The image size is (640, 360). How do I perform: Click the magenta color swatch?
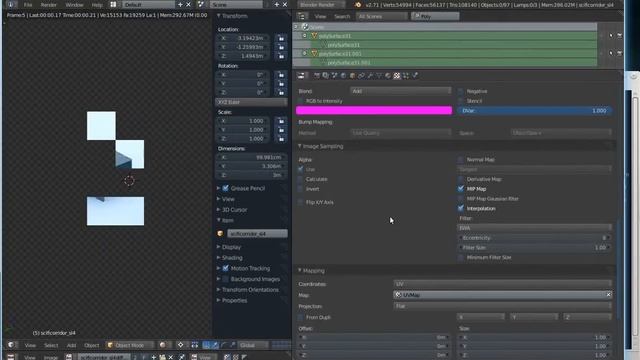click(x=374, y=110)
